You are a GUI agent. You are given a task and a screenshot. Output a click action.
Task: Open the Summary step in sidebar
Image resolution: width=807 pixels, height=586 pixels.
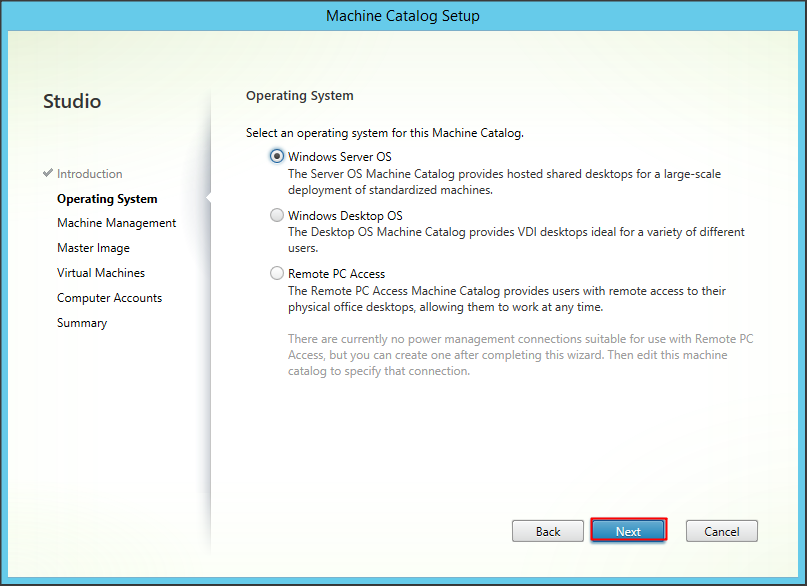pos(82,323)
